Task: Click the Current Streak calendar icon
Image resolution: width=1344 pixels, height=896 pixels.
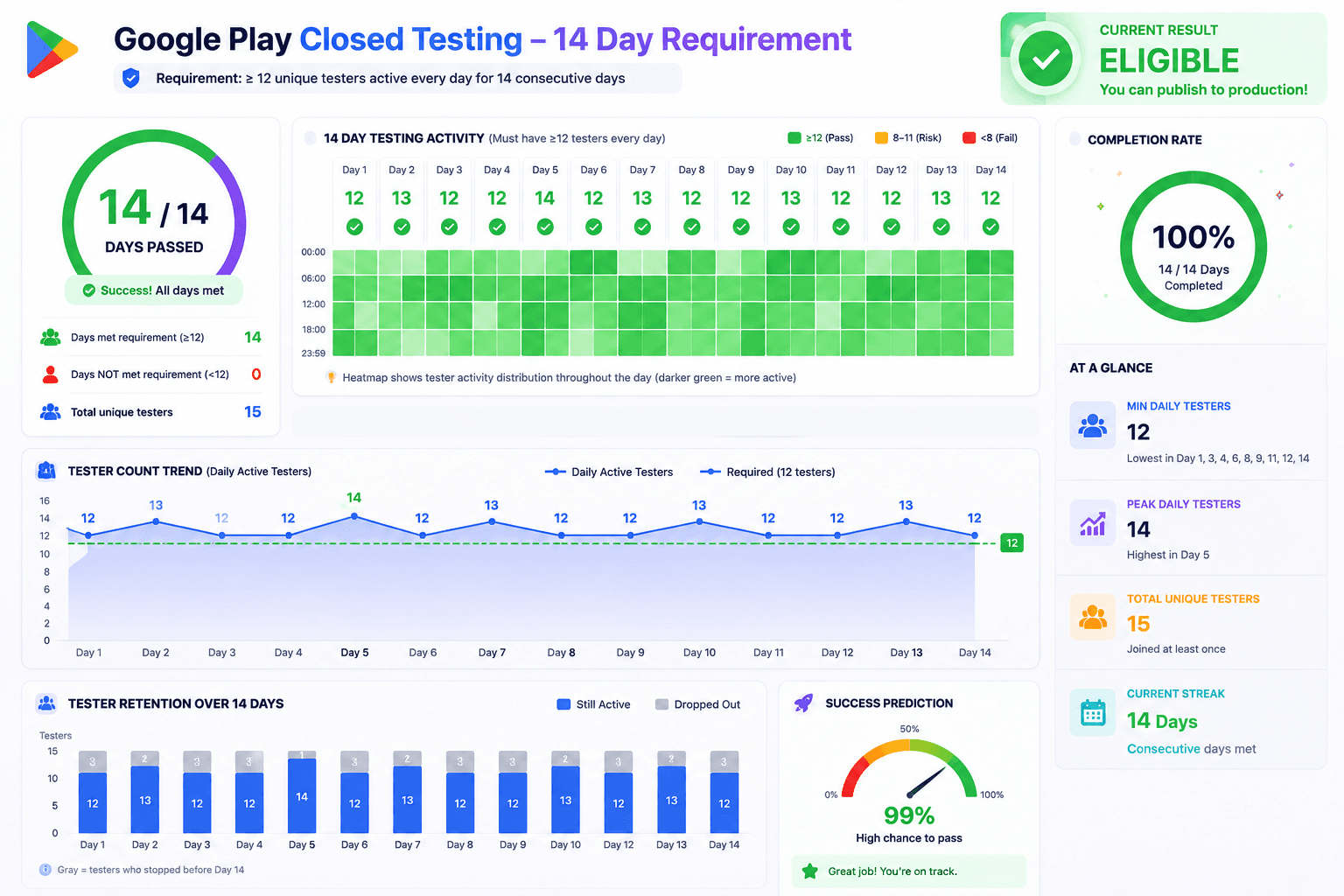Action: pyautogui.click(x=1093, y=712)
